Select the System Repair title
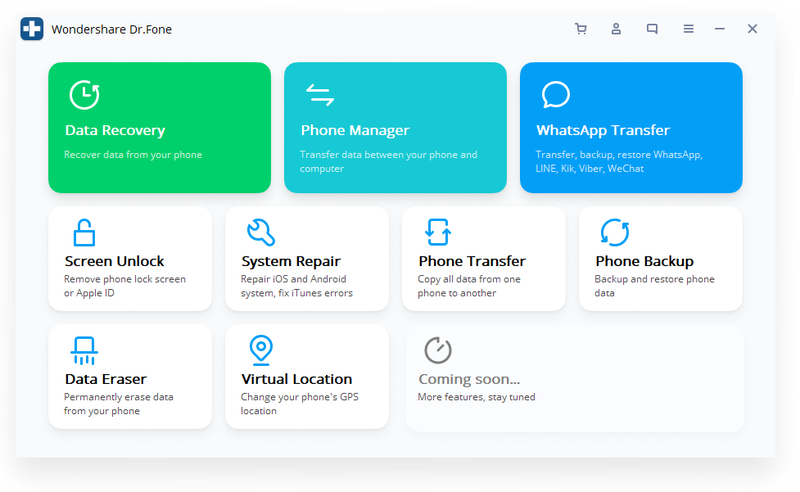This screenshot has height=492, width=800. [x=291, y=261]
